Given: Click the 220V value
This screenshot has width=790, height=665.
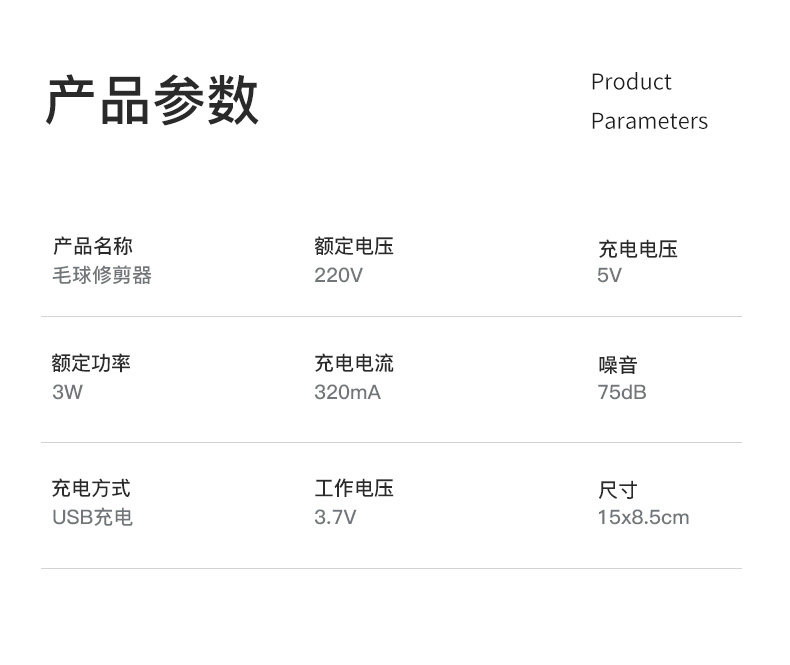Looking at the screenshot, I should tap(338, 275).
